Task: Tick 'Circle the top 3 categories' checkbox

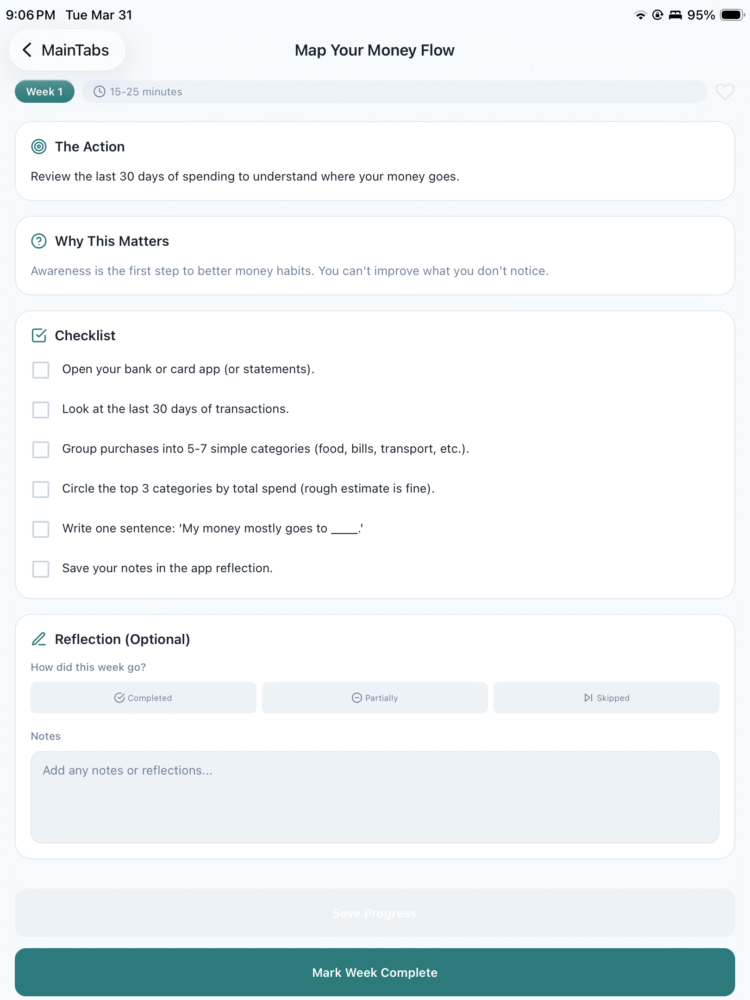Action: coord(41,489)
